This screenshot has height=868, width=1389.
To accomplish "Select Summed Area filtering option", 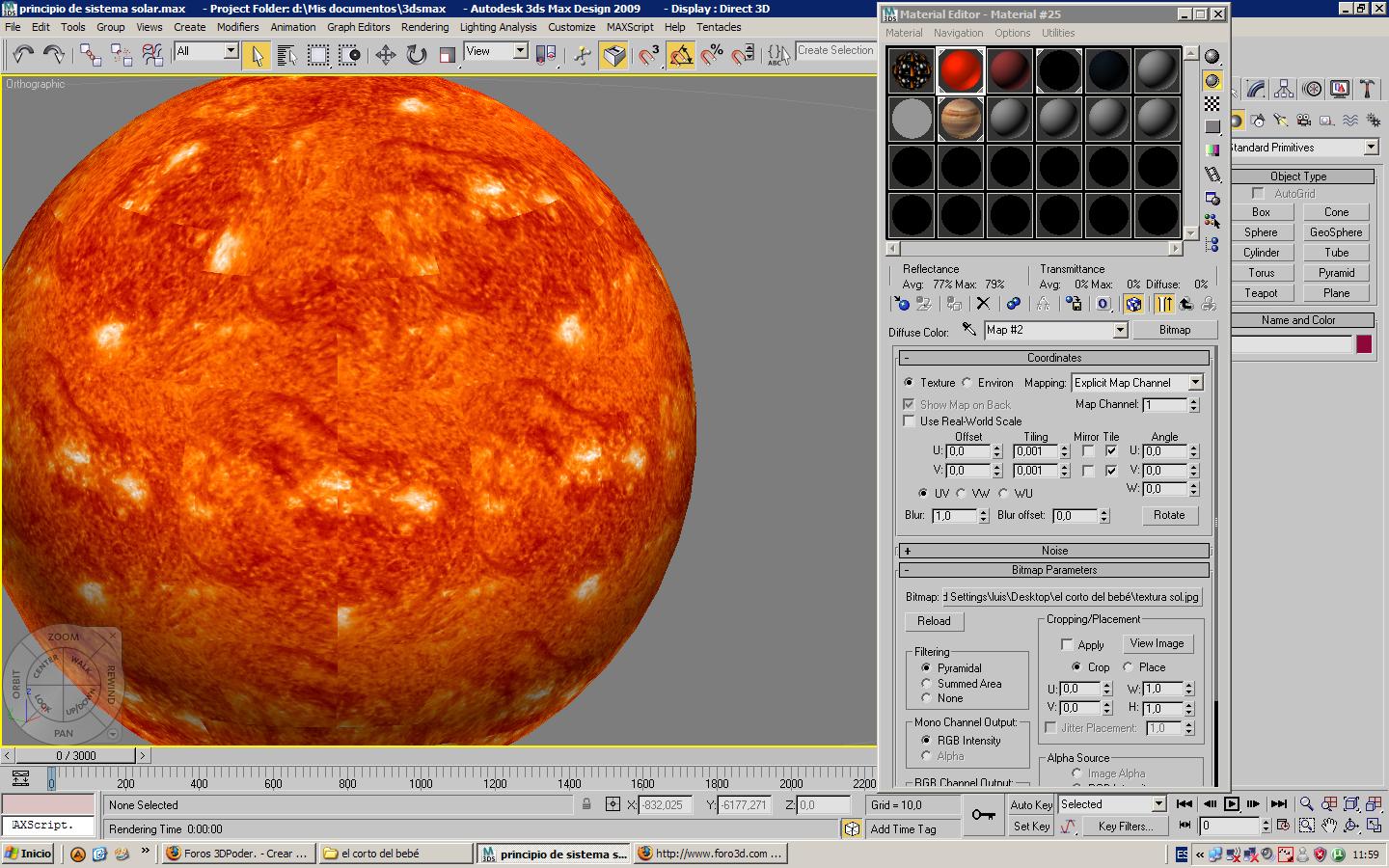I will 926,684.
